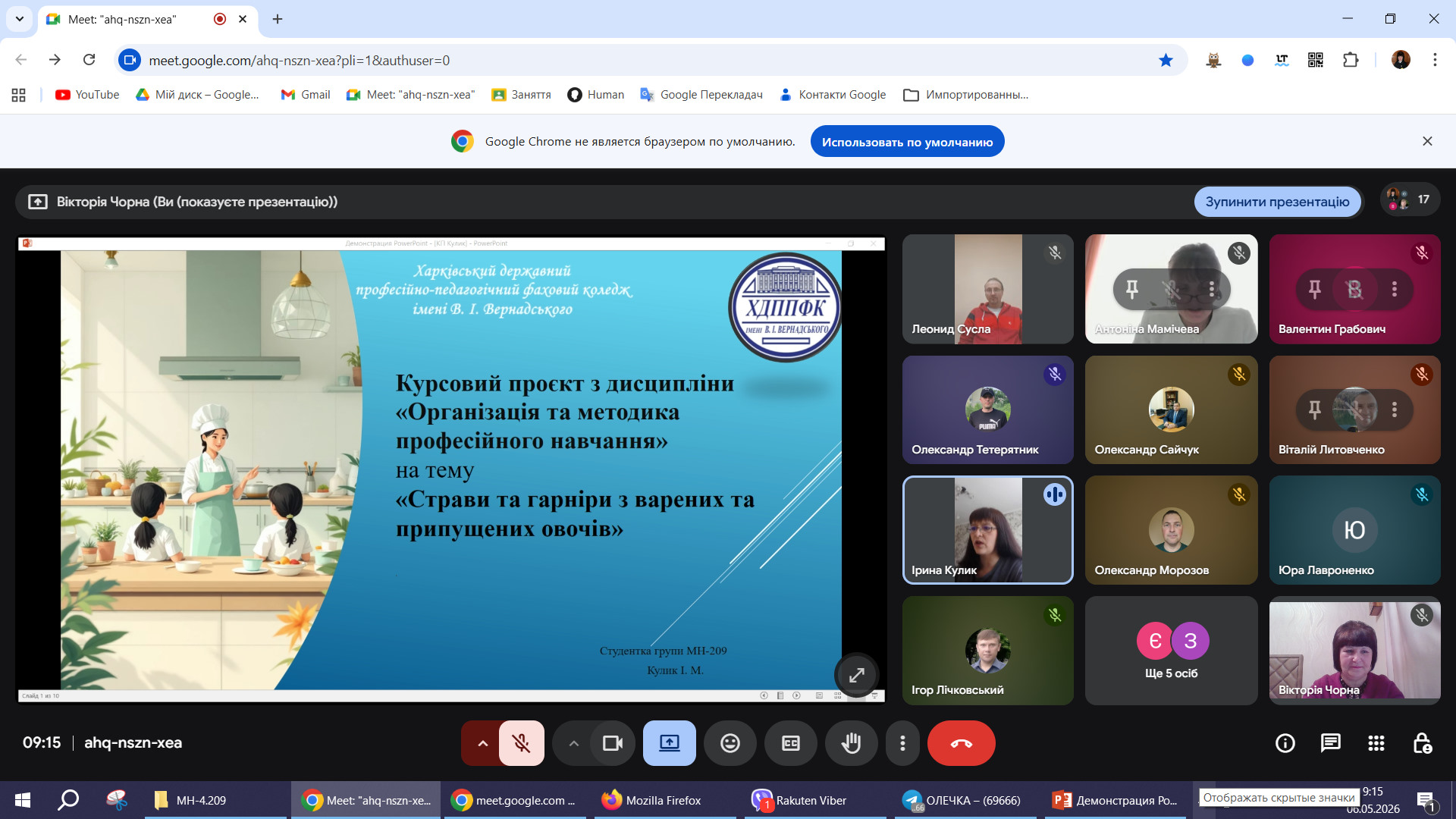The height and width of the screenshot is (819, 1456).
Task: Switch to Mozilla Firefox in taskbar
Action: click(667, 800)
